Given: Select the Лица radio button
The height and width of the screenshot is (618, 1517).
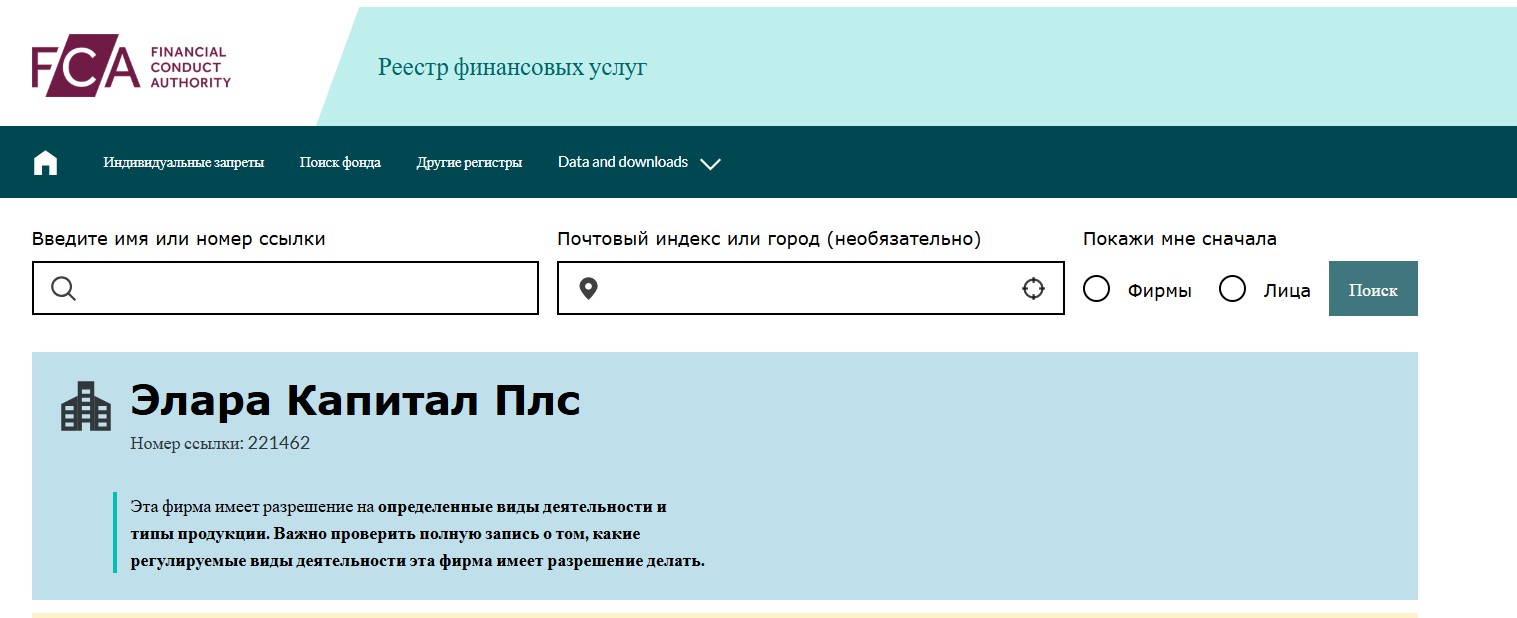Looking at the screenshot, I should click(1233, 289).
